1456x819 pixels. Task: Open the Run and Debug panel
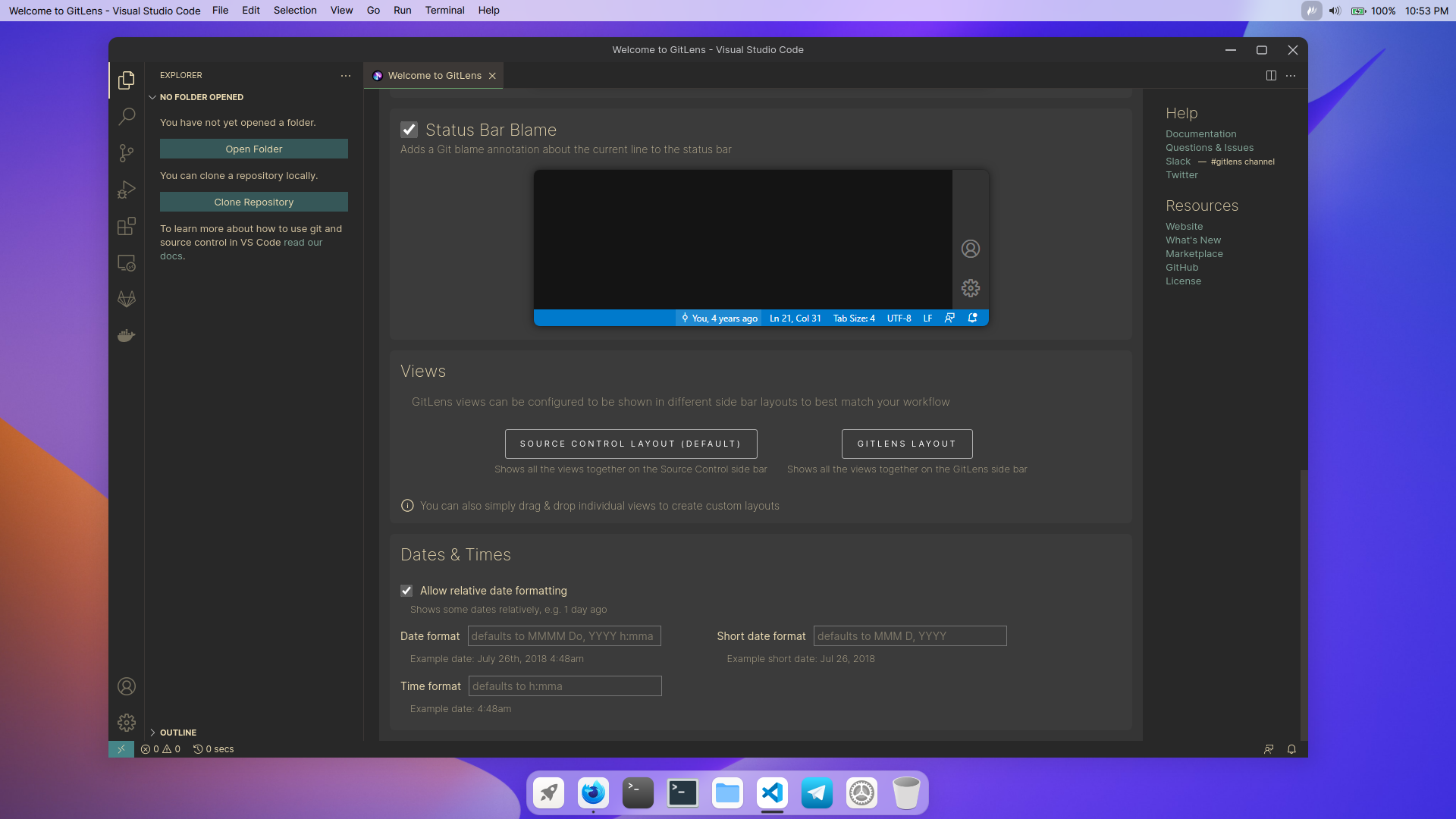(126, 189)
